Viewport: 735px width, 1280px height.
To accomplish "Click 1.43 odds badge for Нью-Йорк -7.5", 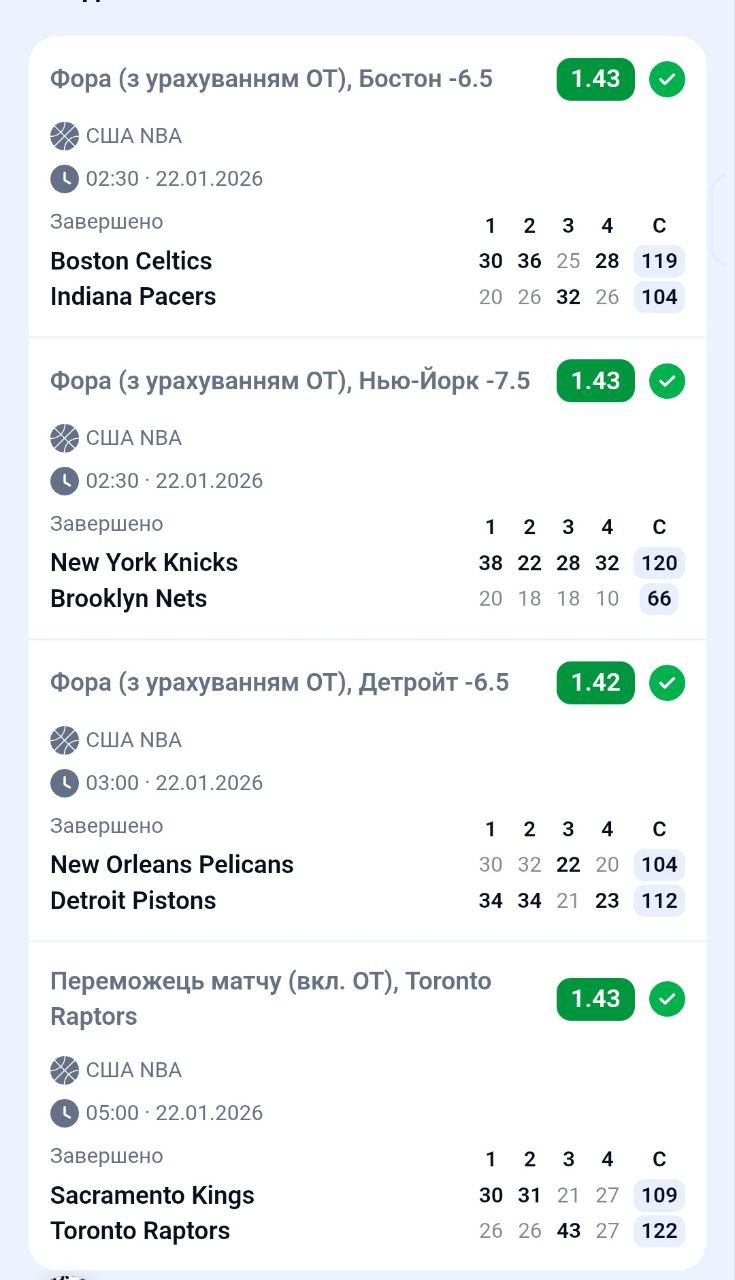I will 595,381.
